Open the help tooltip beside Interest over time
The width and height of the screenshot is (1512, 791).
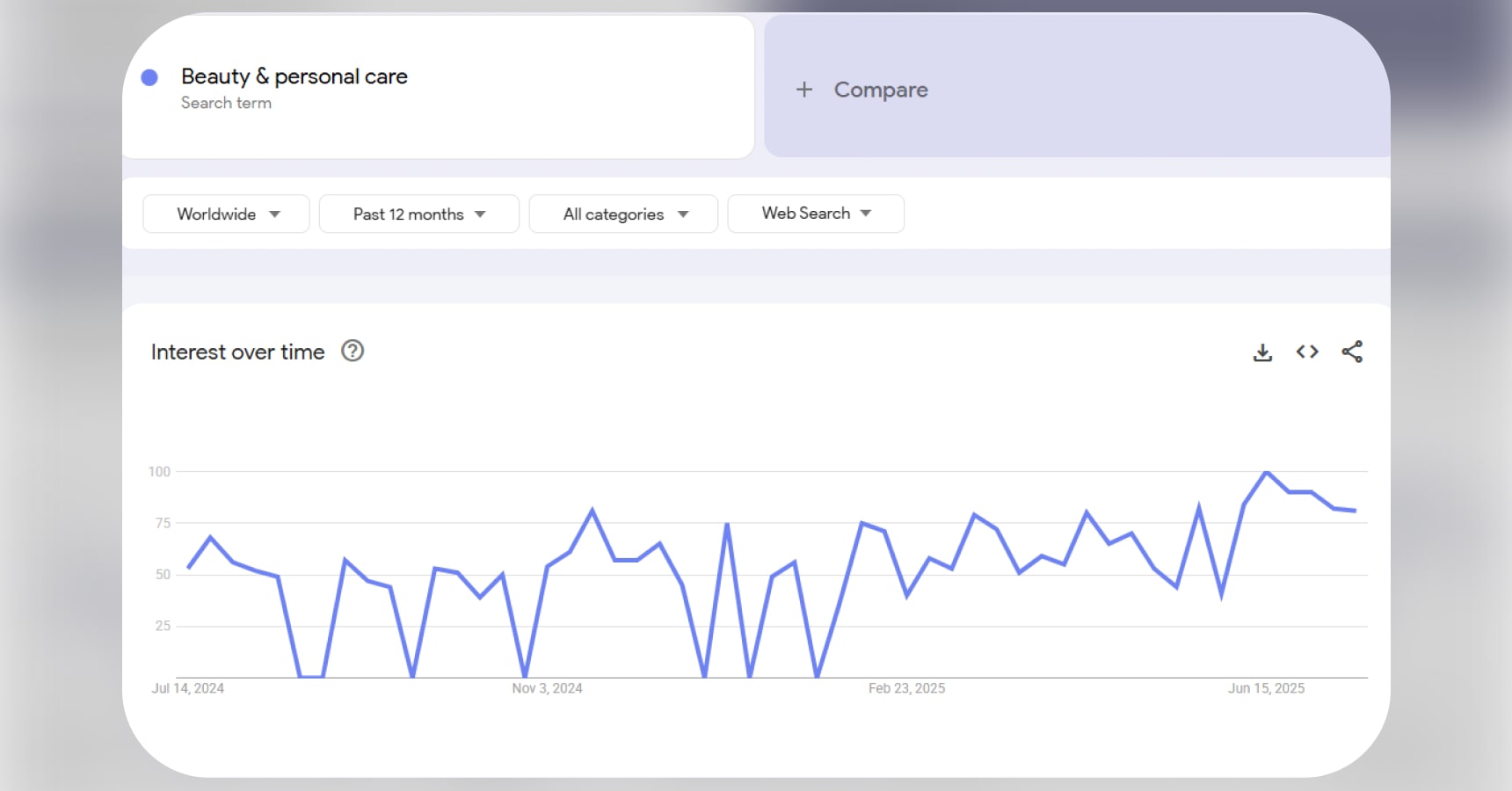[352, 351]
